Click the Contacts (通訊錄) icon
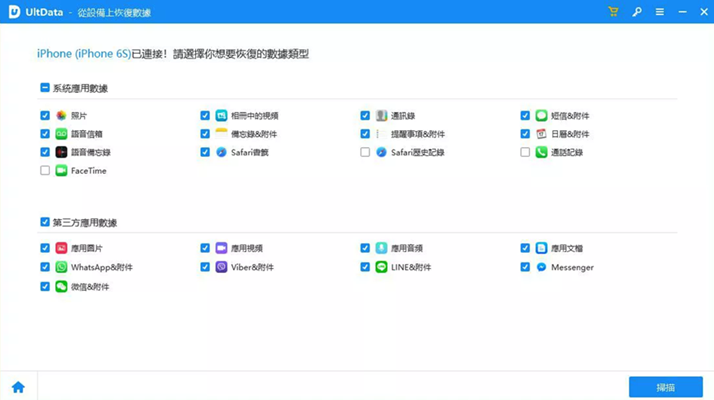714x400 pixels. 381,116
